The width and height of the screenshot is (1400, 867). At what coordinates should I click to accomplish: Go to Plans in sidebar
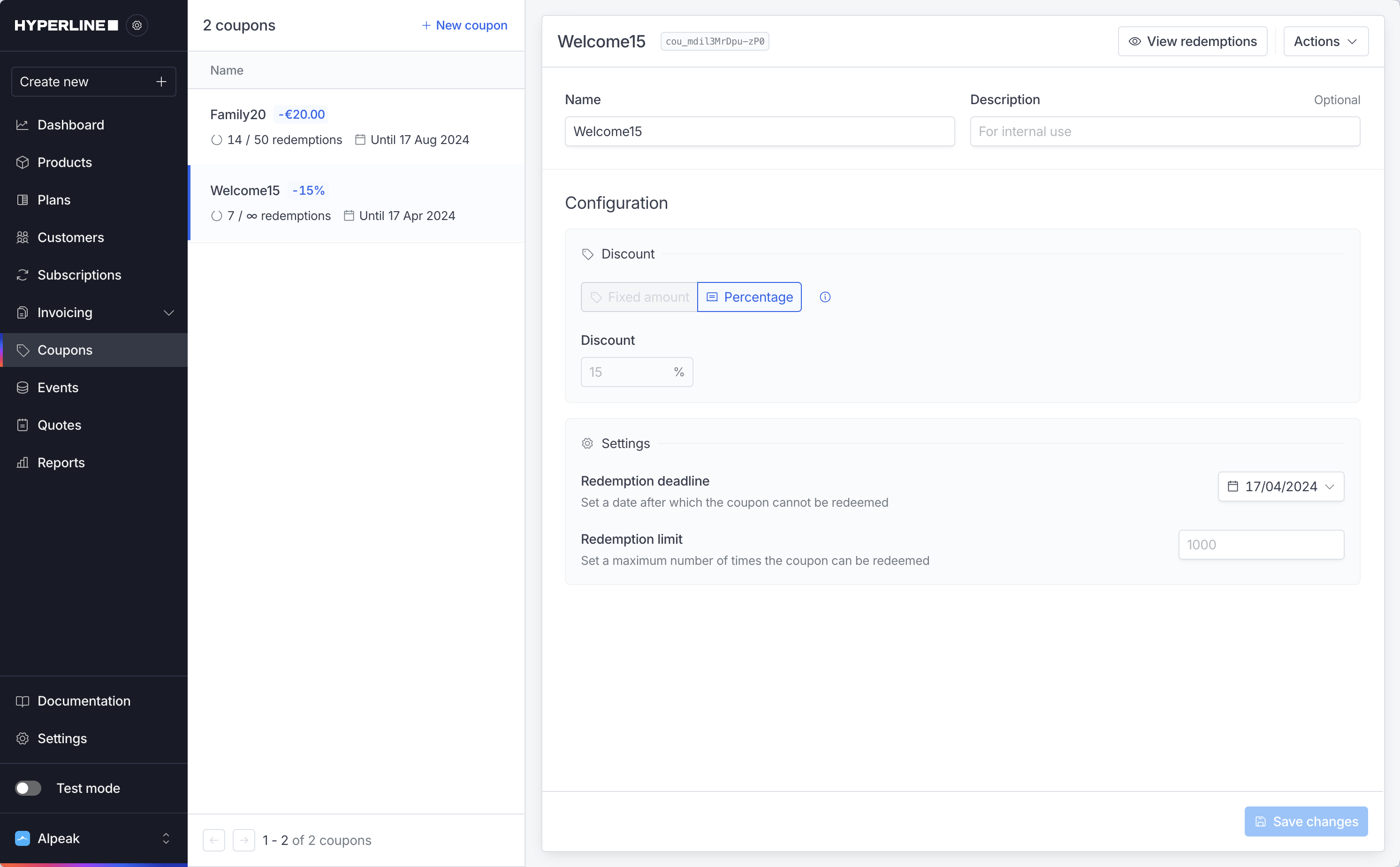93,199
